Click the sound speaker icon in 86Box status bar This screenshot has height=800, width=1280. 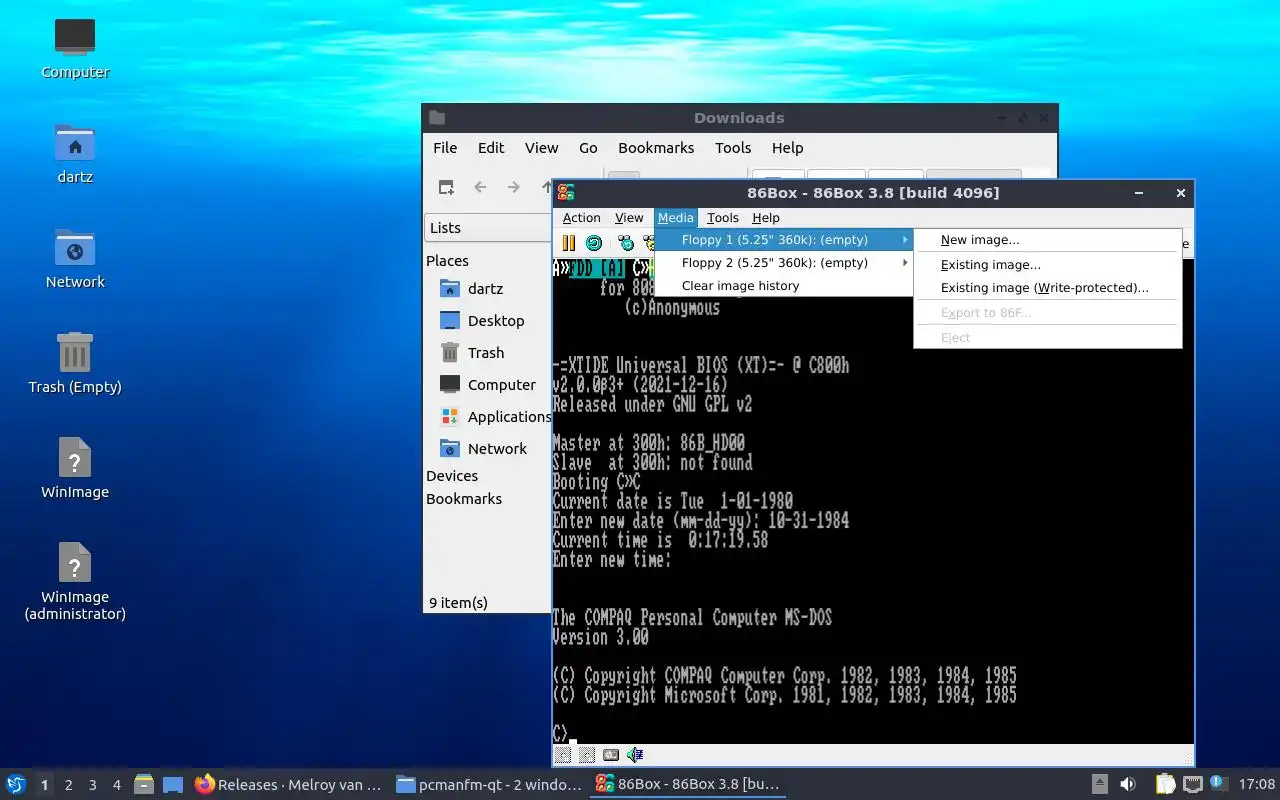(x=635, y=755)
